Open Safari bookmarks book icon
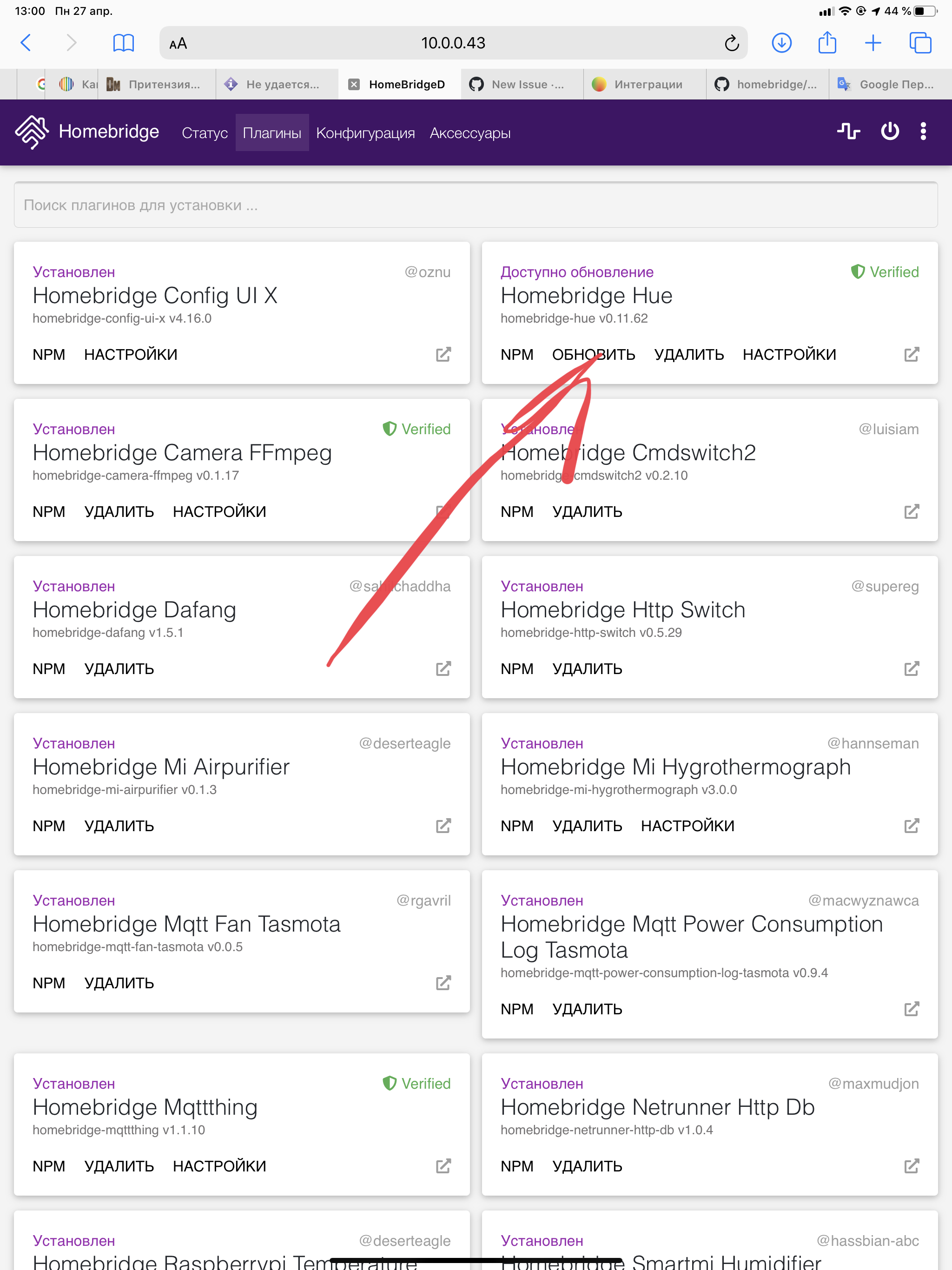This screenshot has height=1270, width=952. pos(124,43)
